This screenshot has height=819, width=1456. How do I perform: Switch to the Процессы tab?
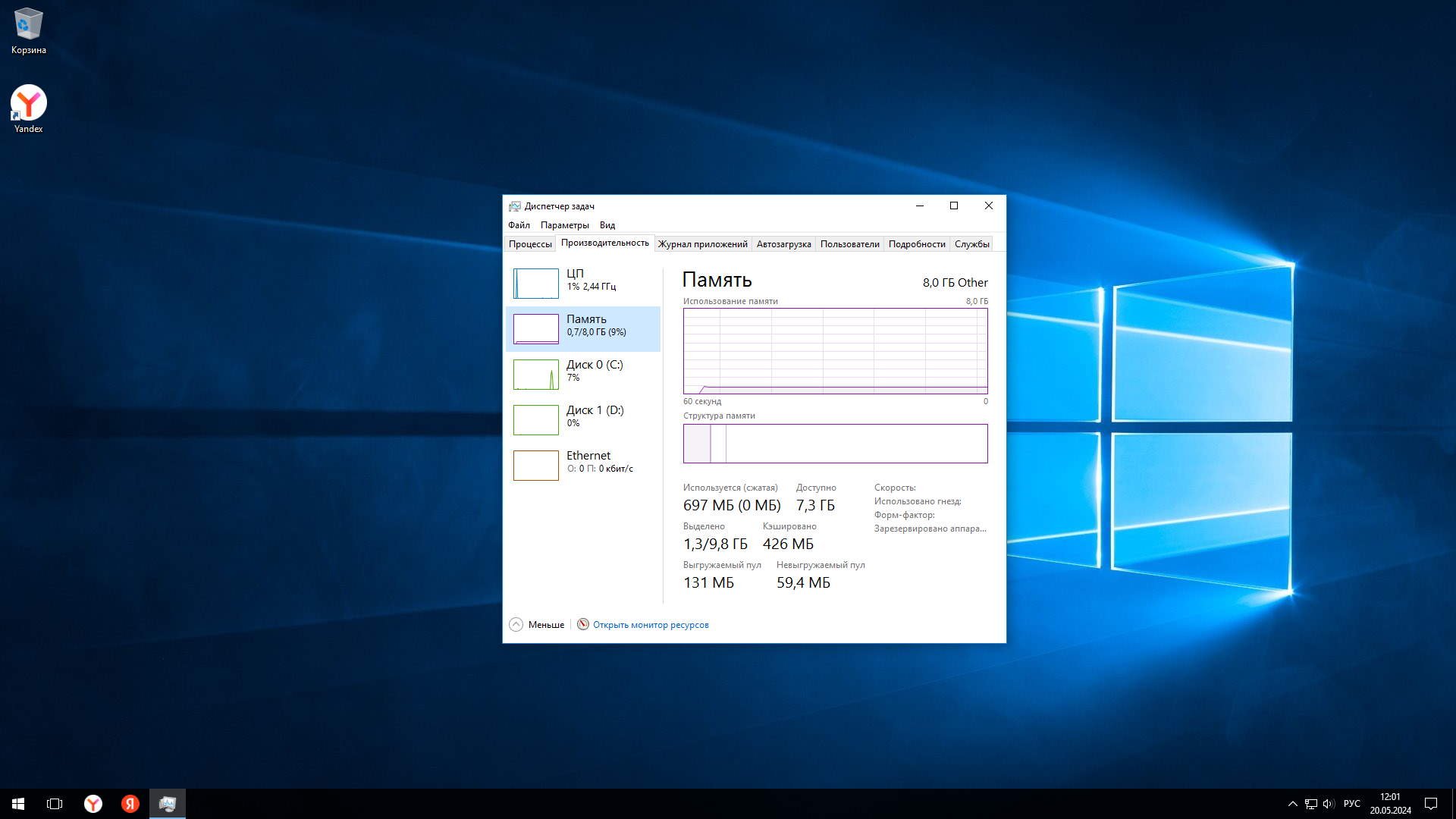coord(530,244)
